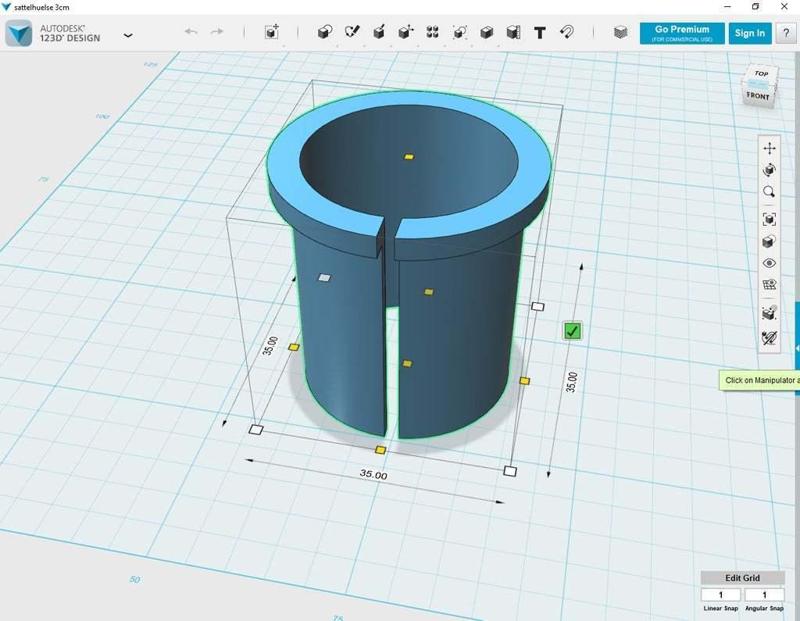
Task: Select the Sketch tool
Action: pyautogui.click(x=352, y=33)
